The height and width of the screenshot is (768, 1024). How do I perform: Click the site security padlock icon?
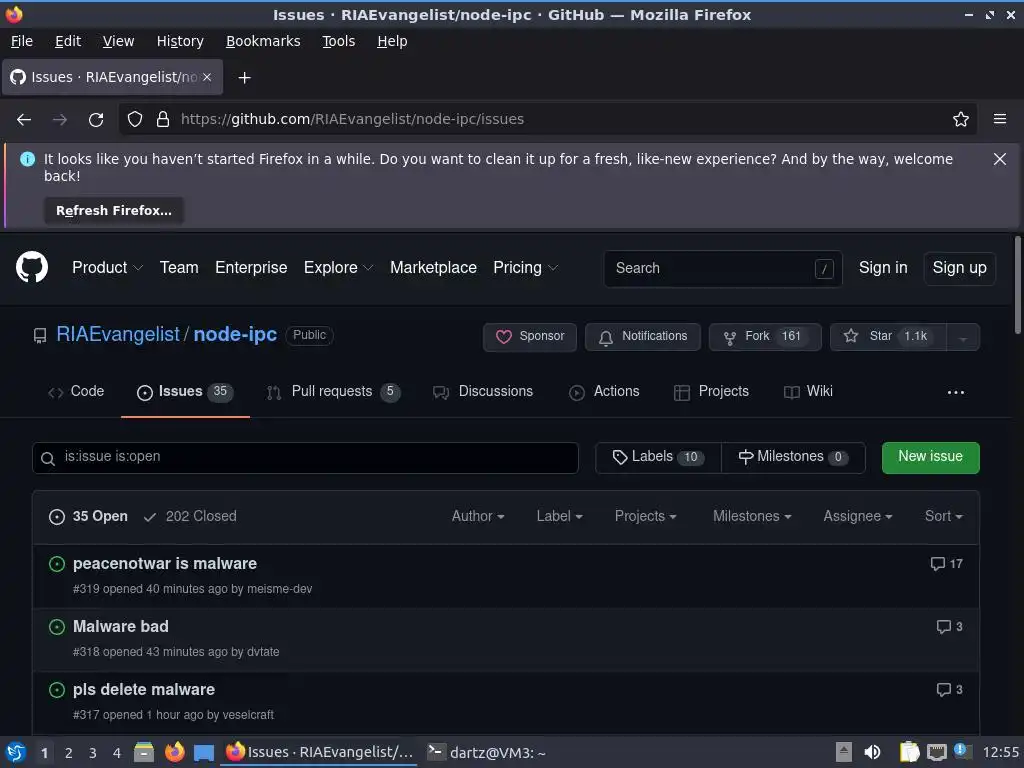coord(163,120)
